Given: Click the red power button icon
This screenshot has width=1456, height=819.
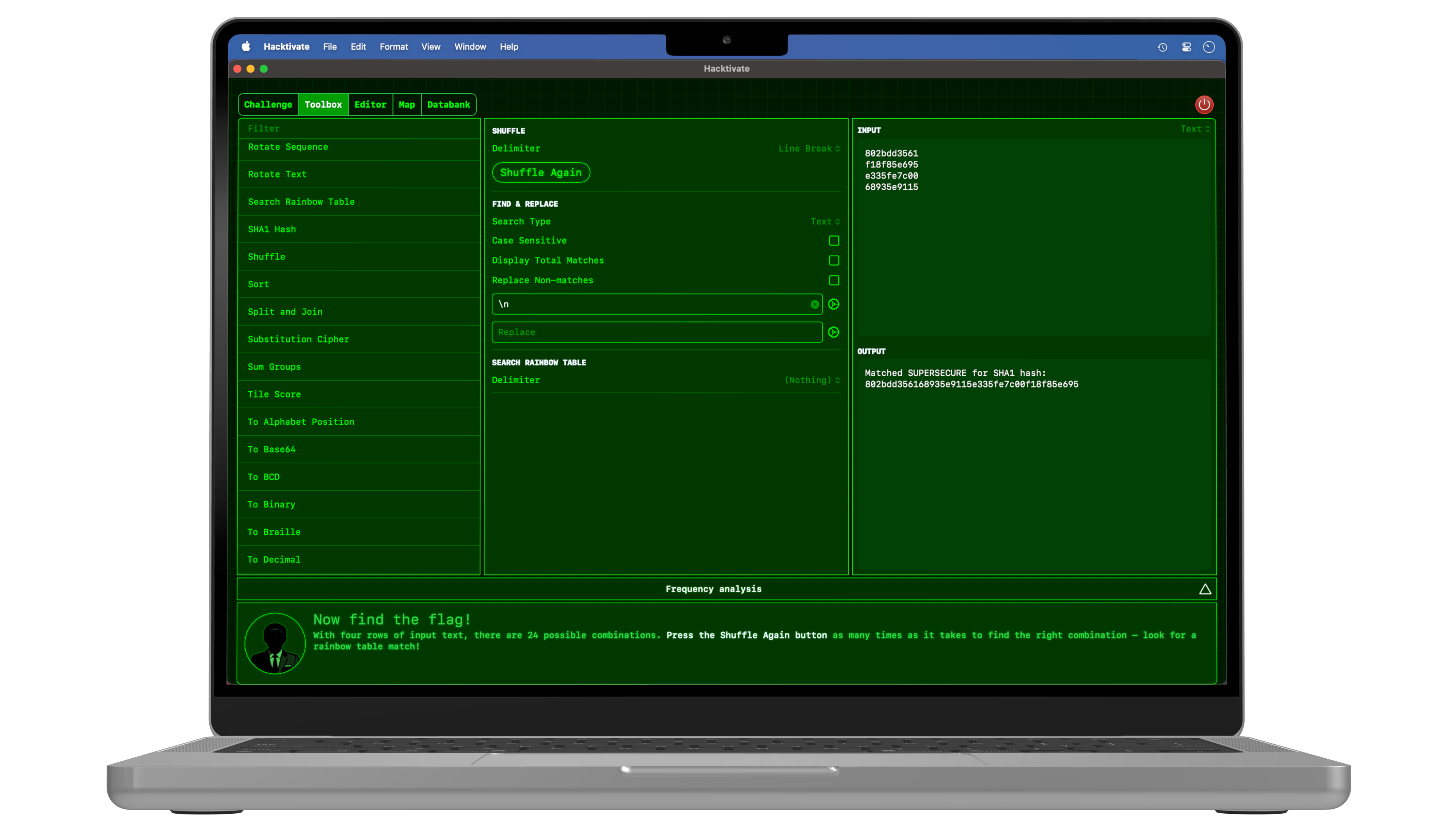Looking at the screenshot, I should point(1204,105).
